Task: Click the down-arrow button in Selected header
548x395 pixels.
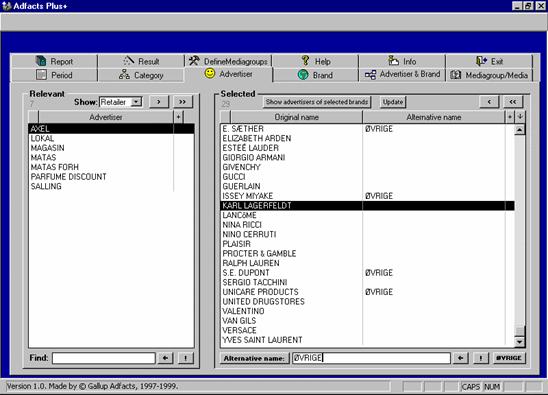Action: pyautogui.click(x=520, y=117)
